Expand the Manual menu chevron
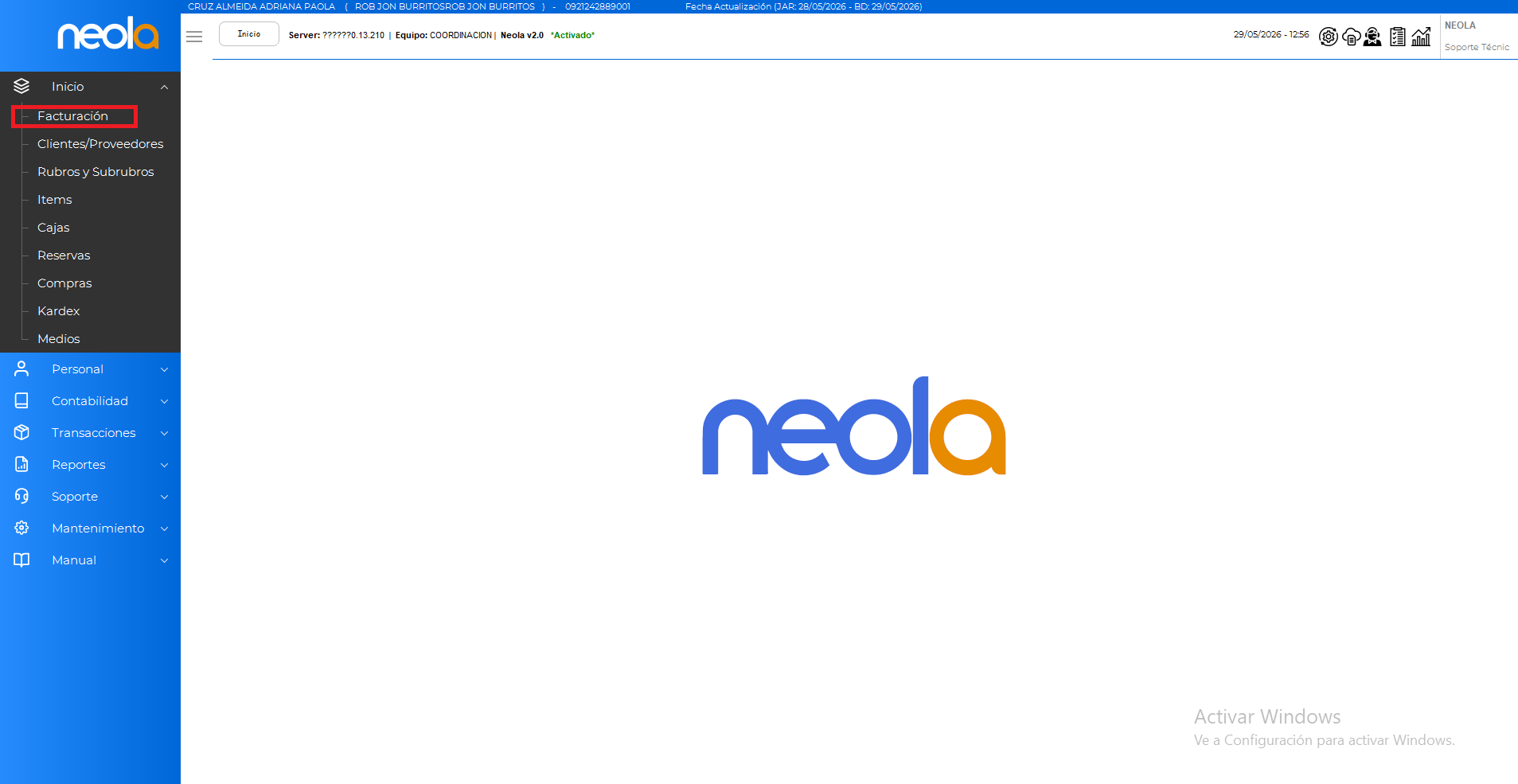Viewport: 1518px width, 784px height. tap(164, 560)
